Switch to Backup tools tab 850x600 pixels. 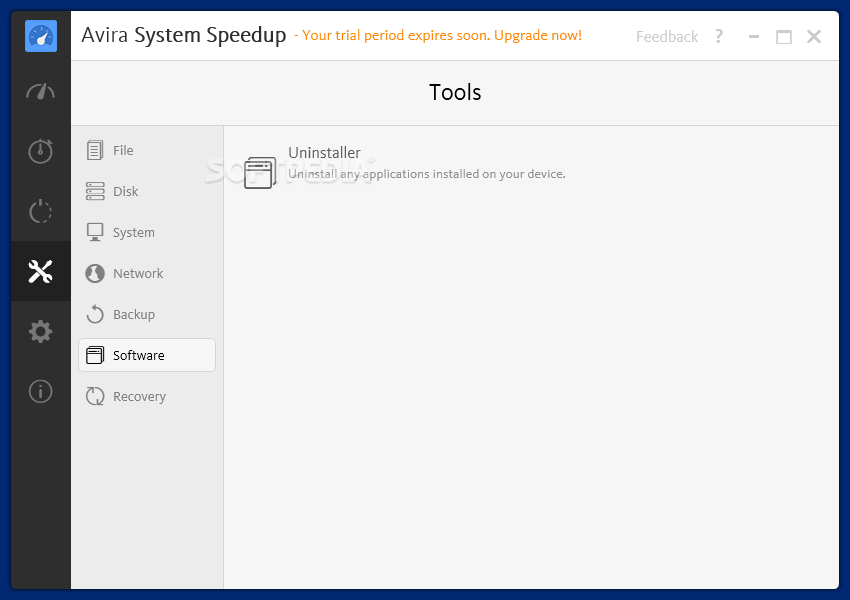[x=147, y=314]
